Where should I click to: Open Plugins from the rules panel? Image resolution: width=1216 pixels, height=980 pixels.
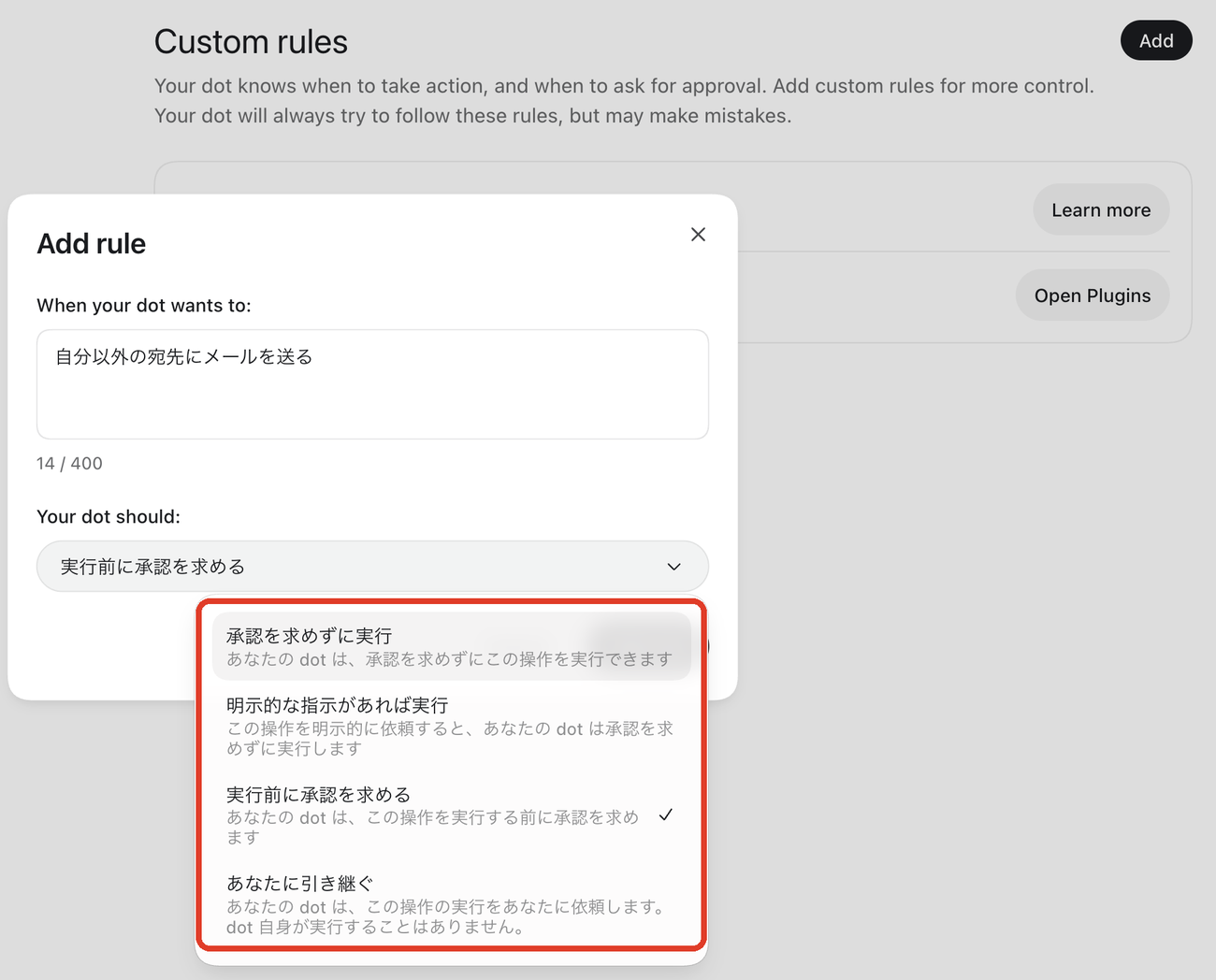click(1093, 295)
